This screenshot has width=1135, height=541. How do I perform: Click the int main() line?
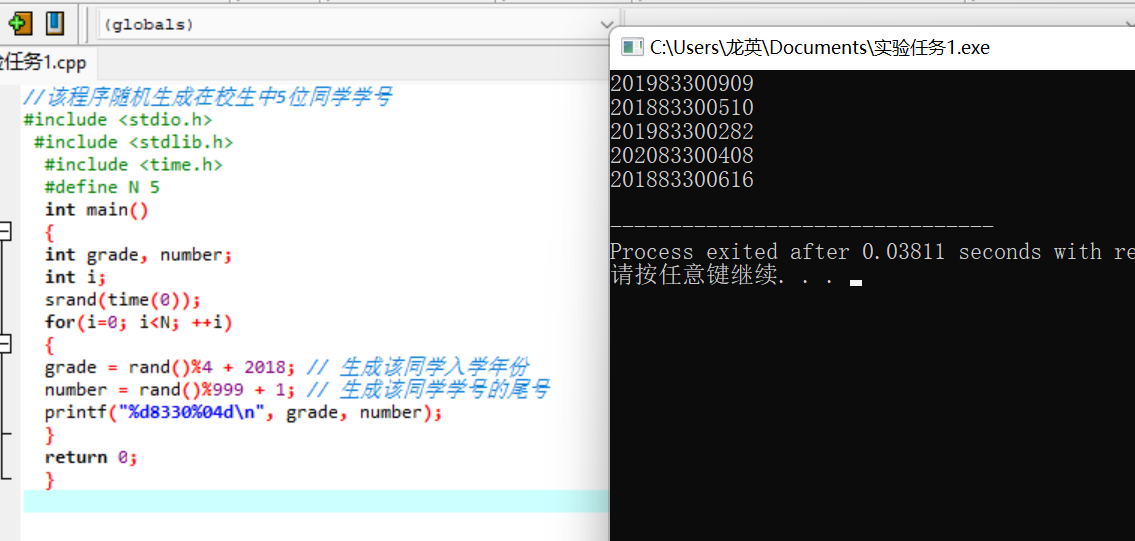point(96,209)
